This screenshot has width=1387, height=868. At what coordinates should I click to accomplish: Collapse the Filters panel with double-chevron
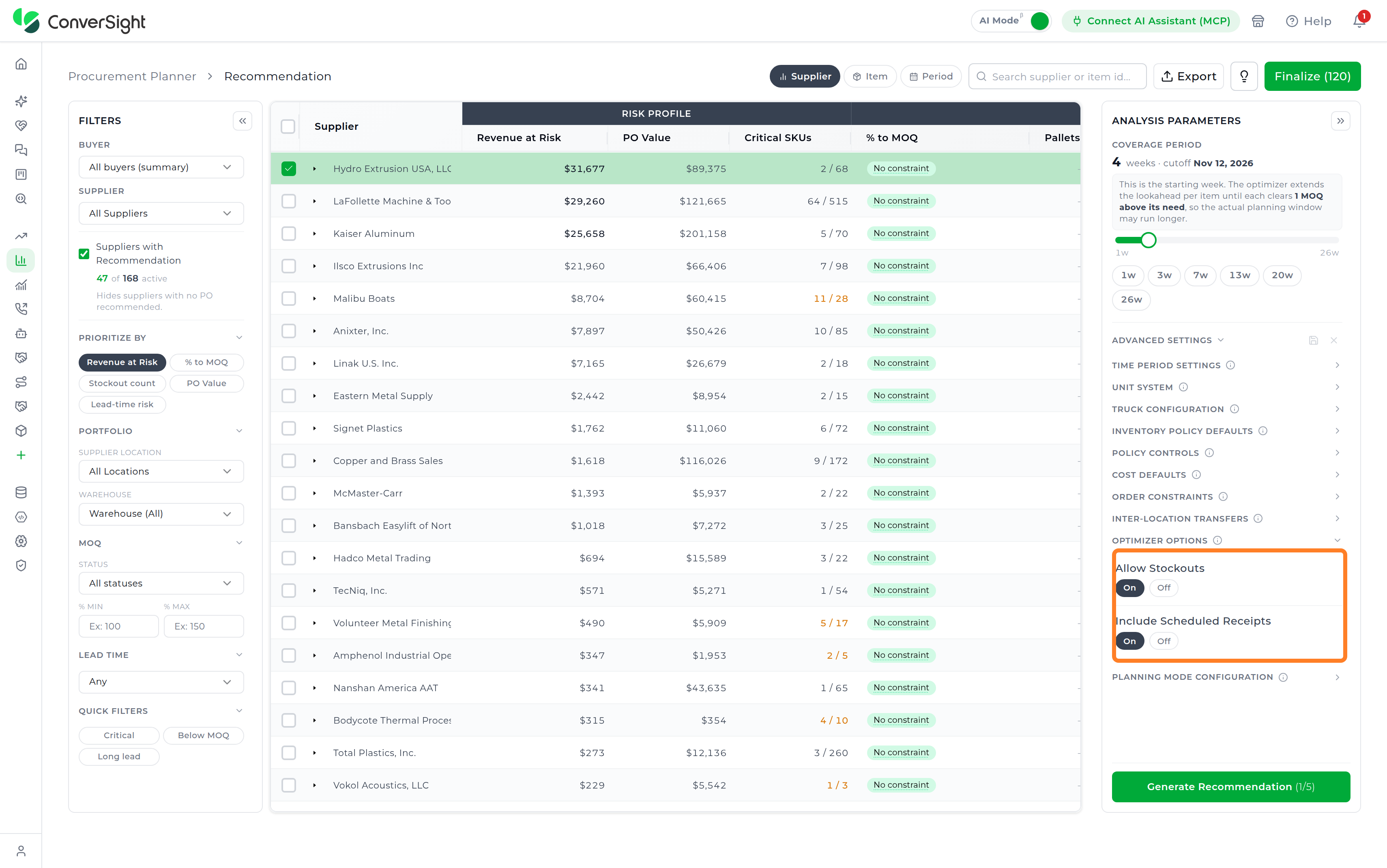pos(243,120)
